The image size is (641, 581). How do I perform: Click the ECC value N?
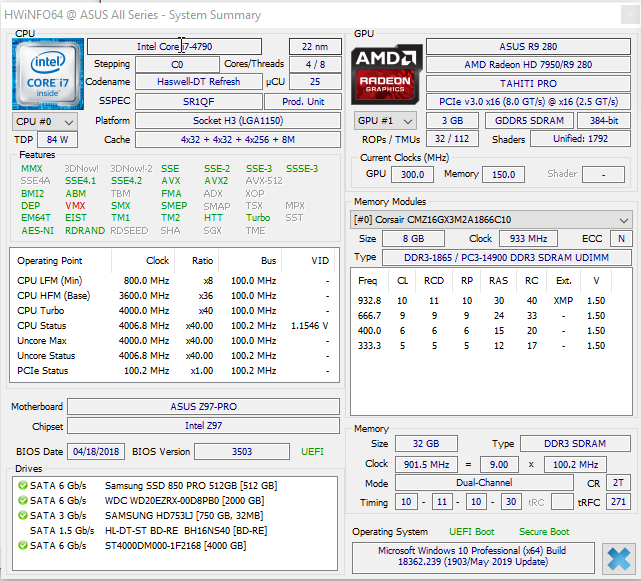[x=621, y=238]
